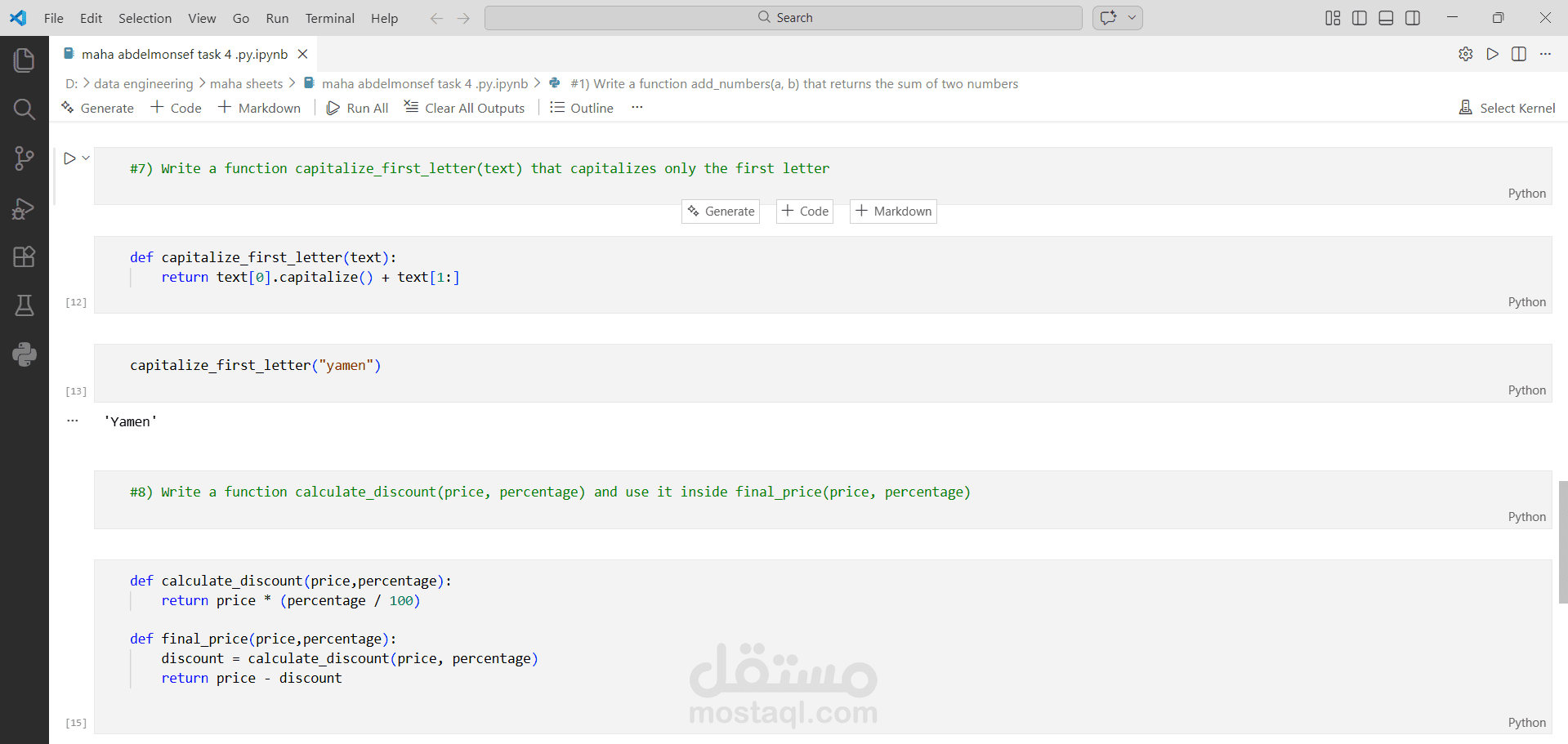Change Python language mode of cell 13
The width and height of the screenshot is (1568, 744).
coord(1526,390)
